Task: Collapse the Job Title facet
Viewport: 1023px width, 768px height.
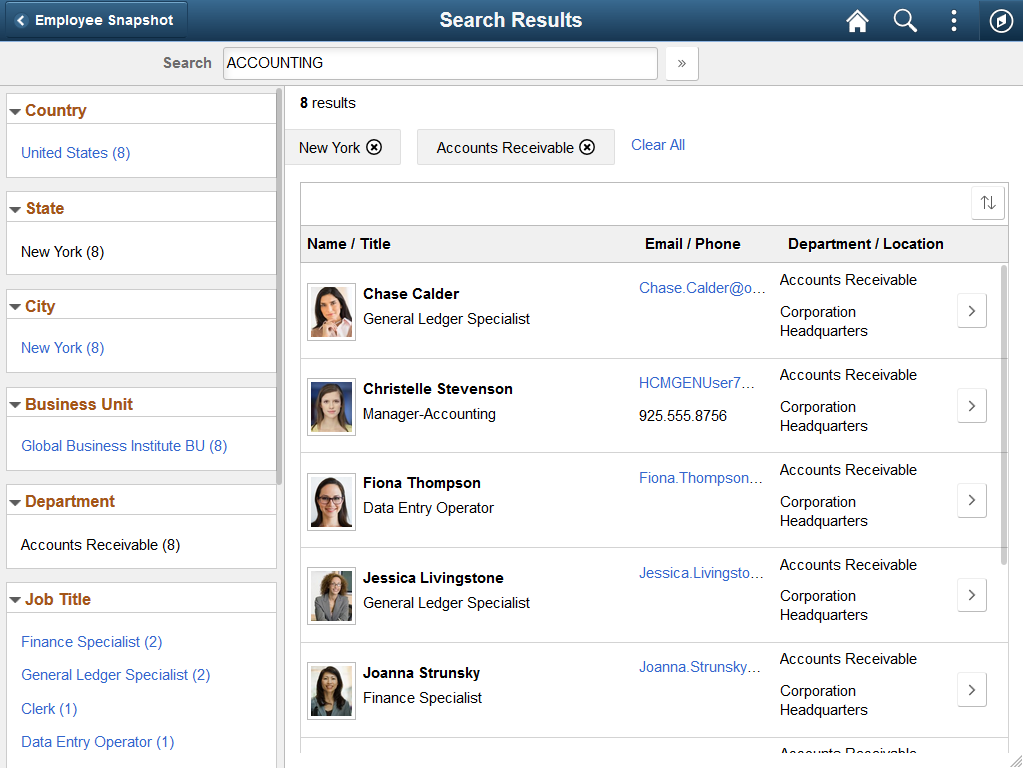Action: (x=16, y=600)
